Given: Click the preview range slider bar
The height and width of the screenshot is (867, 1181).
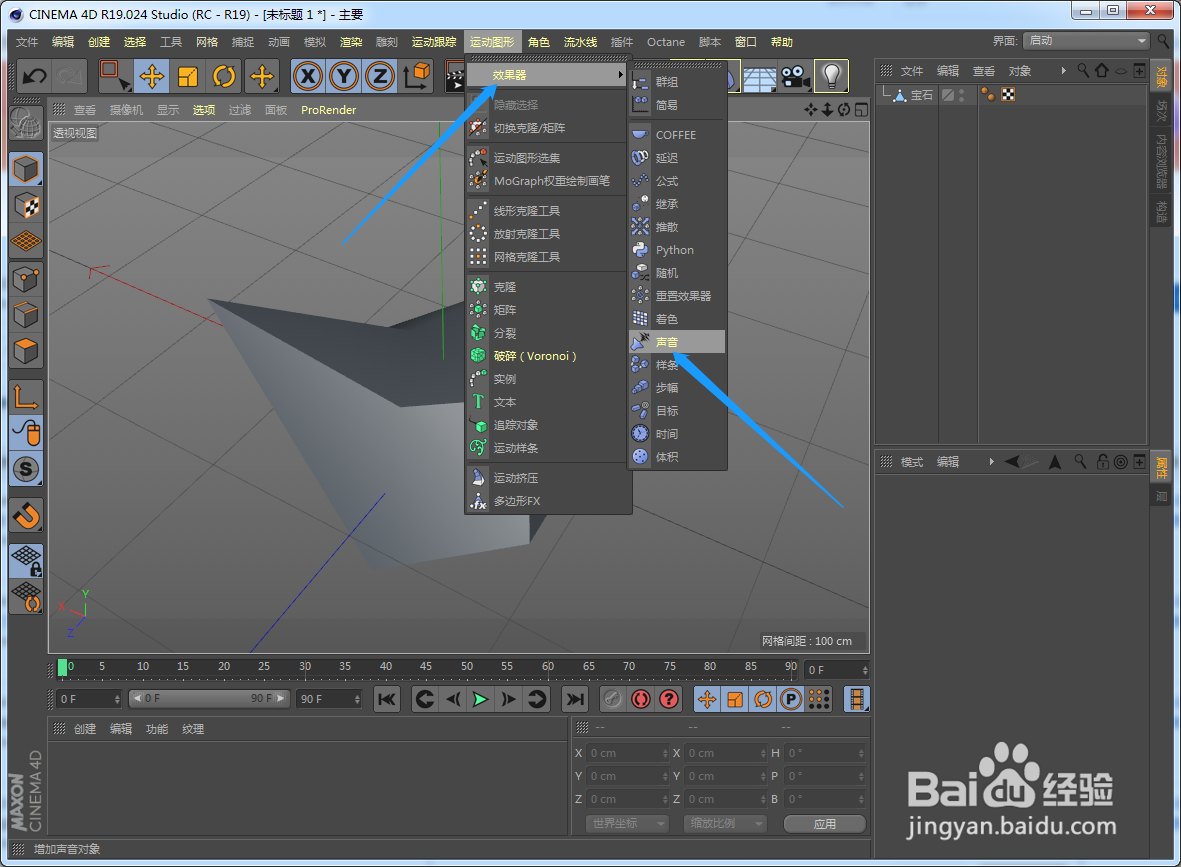Looking at the screenshot, I should pos(208,698).
